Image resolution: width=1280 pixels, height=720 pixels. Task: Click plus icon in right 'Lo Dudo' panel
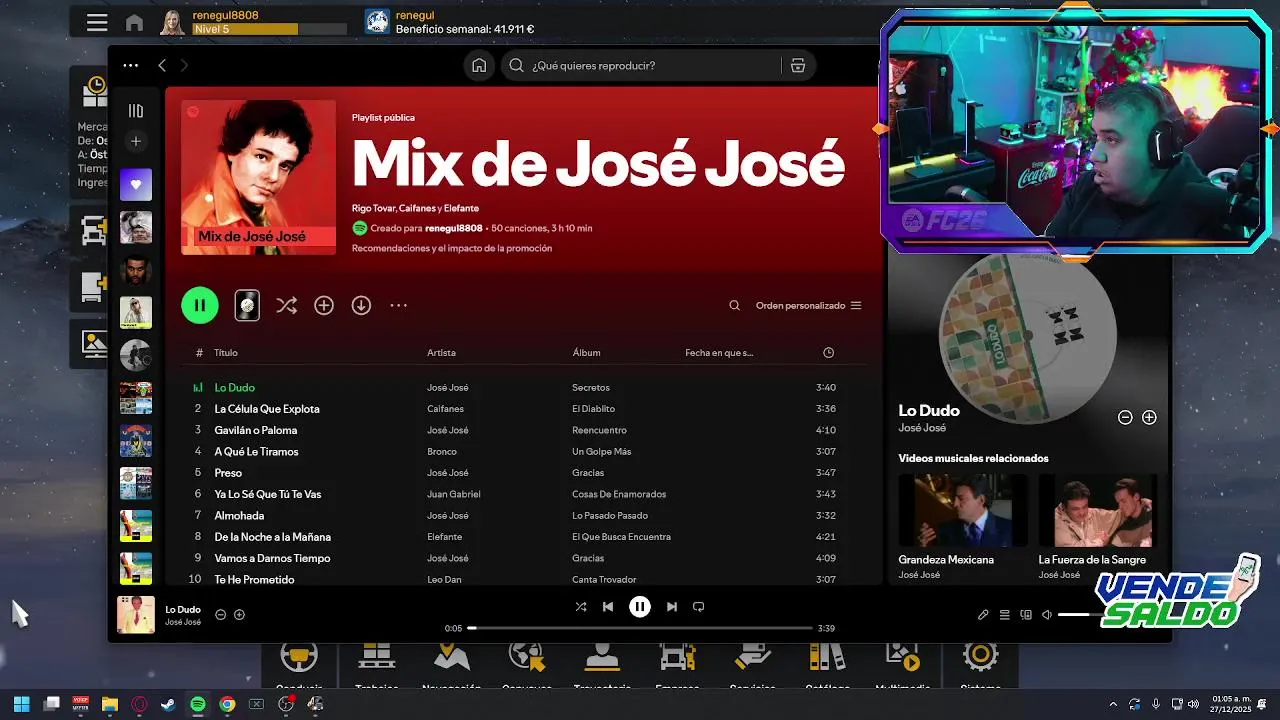[x=1149, y=417]
